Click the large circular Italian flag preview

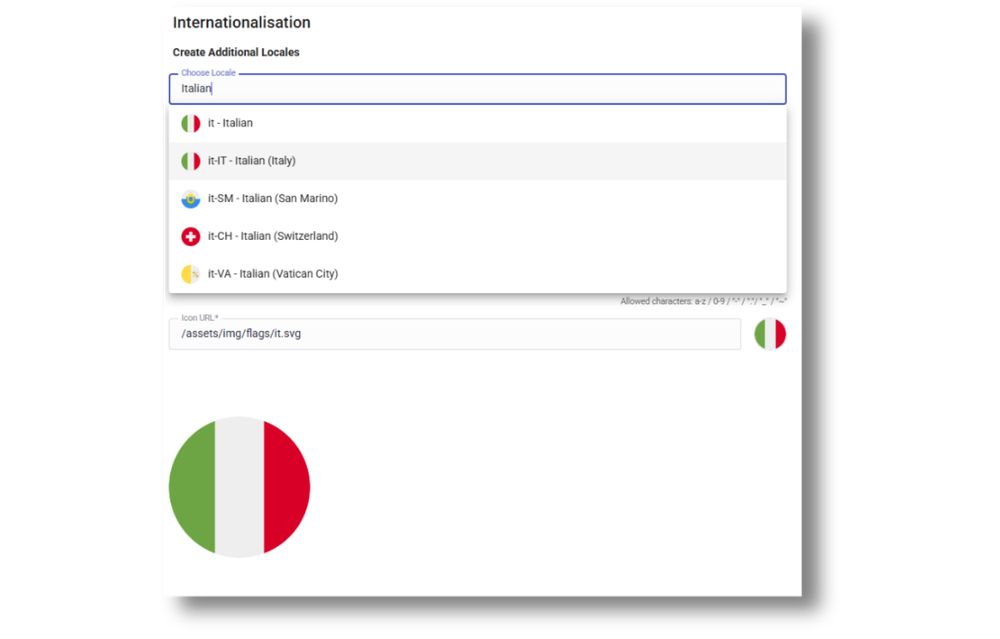pyautogui.click(x=240, y=487)
